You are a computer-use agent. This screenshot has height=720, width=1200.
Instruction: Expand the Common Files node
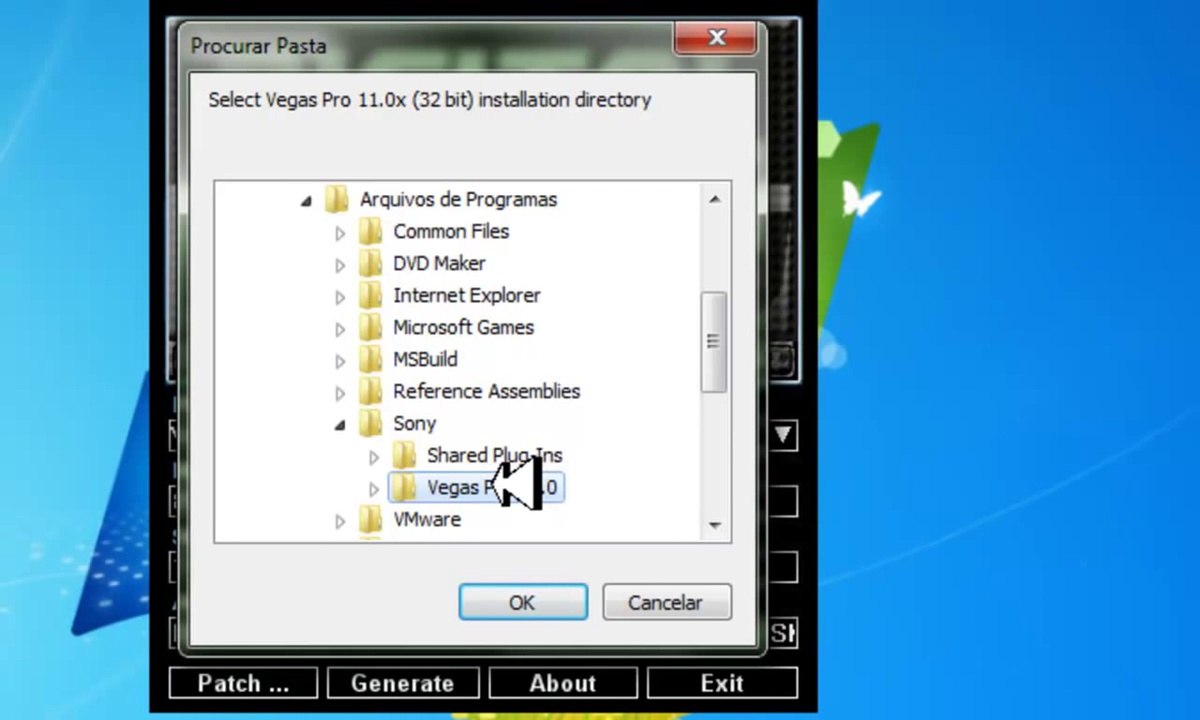[340, 233]
